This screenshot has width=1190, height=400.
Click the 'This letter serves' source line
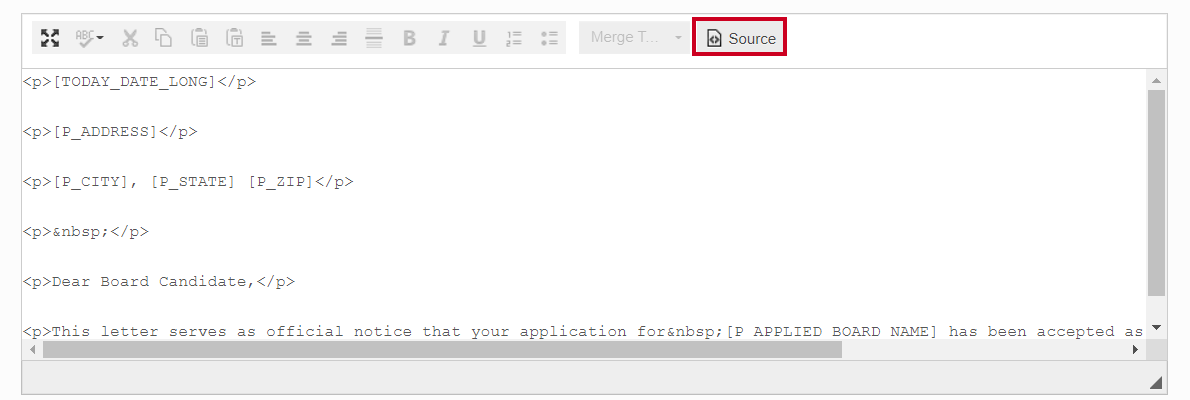583,332
